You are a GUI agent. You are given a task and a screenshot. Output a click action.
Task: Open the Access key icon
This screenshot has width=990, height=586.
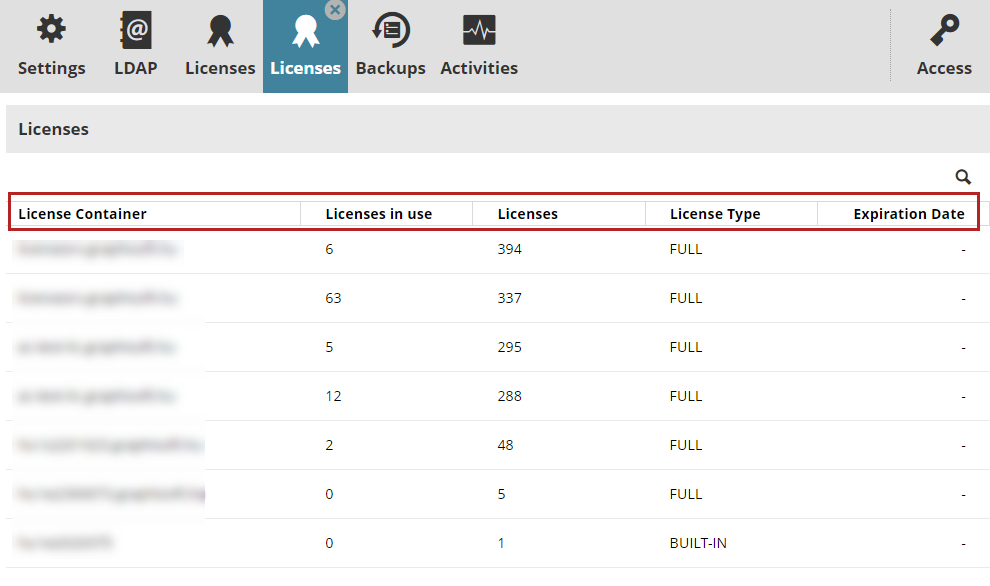pyautogui.click(x=944, y=31)
